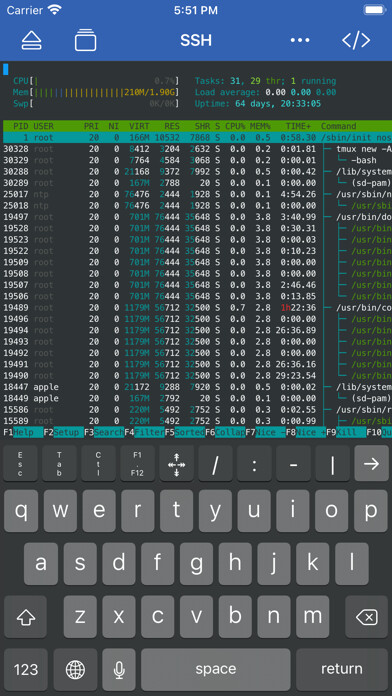Click the Uptime 64 days text
The image size is (392, 696).
point(258,103)
